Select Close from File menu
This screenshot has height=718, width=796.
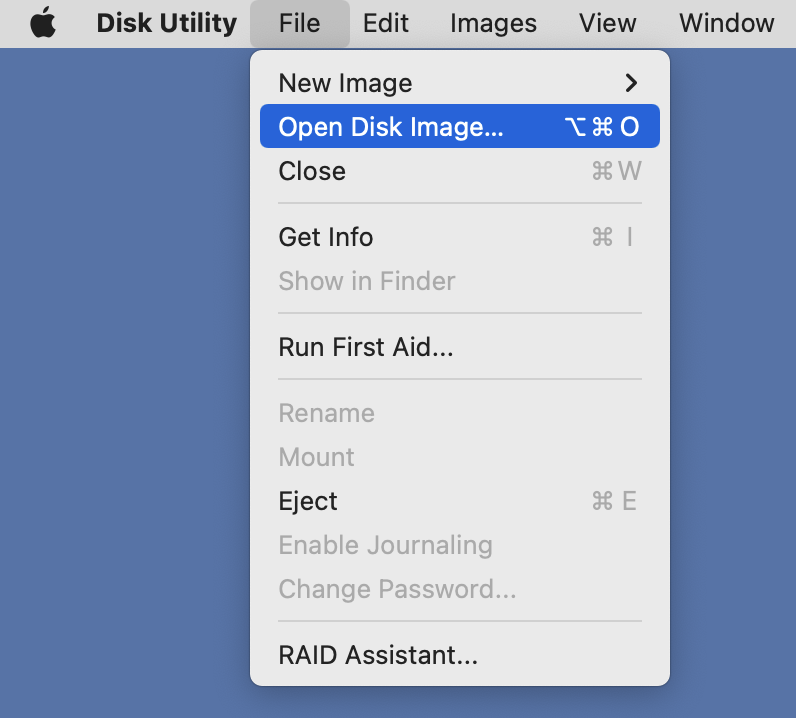pyautogui.click(x=460, y=171)
